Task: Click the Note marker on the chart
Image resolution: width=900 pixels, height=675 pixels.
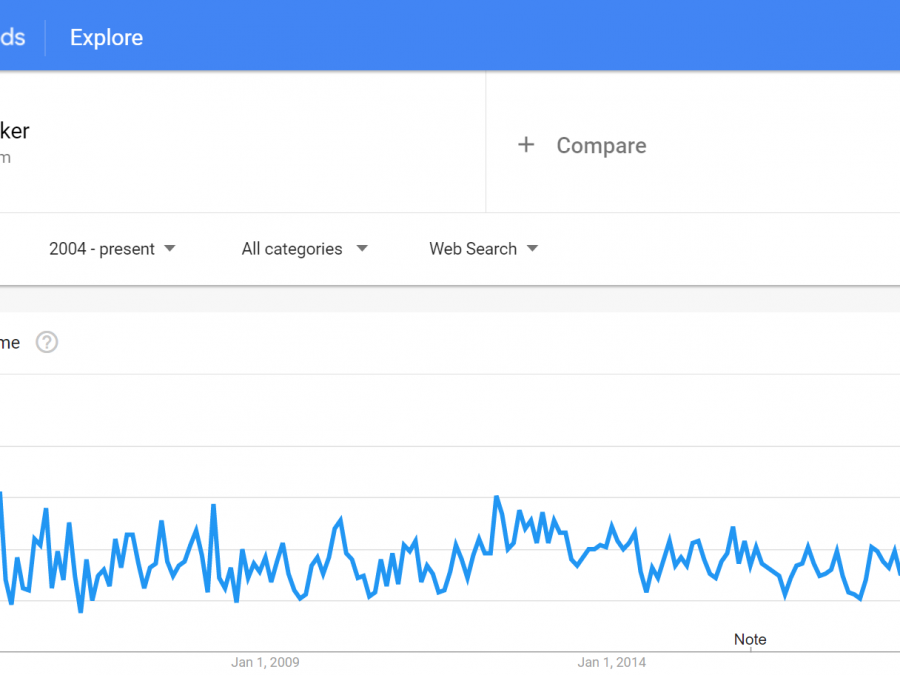Action: pos(750,640)
